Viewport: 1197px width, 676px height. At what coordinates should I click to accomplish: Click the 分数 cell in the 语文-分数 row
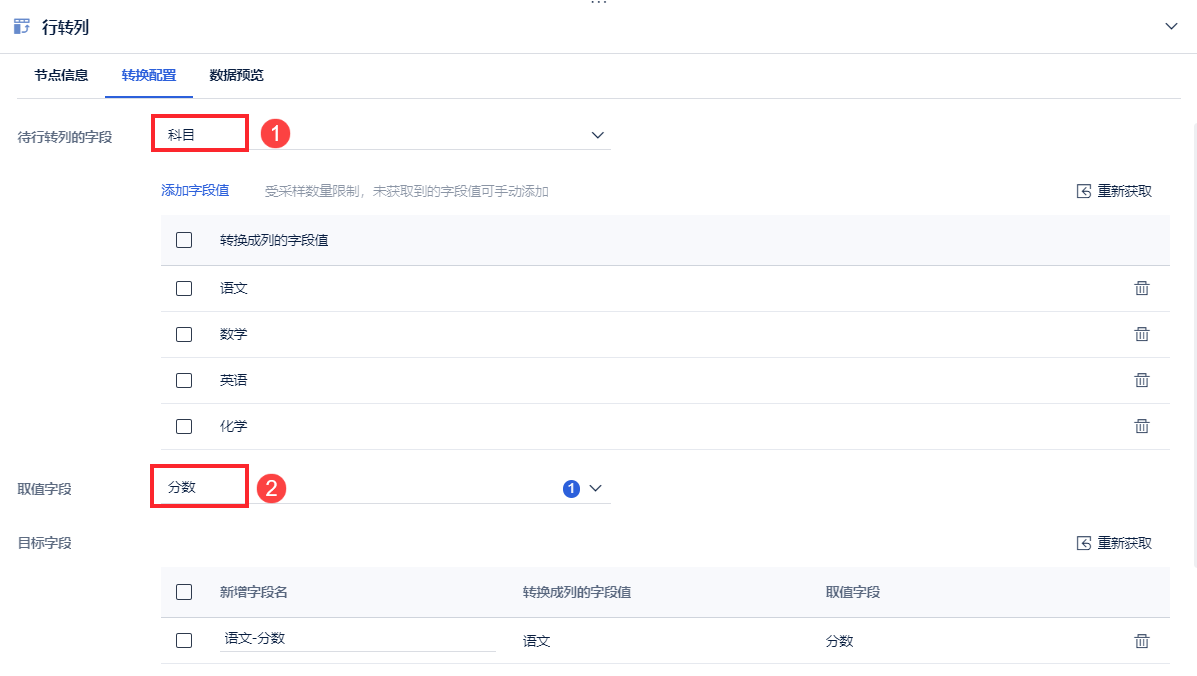(840, 641)
